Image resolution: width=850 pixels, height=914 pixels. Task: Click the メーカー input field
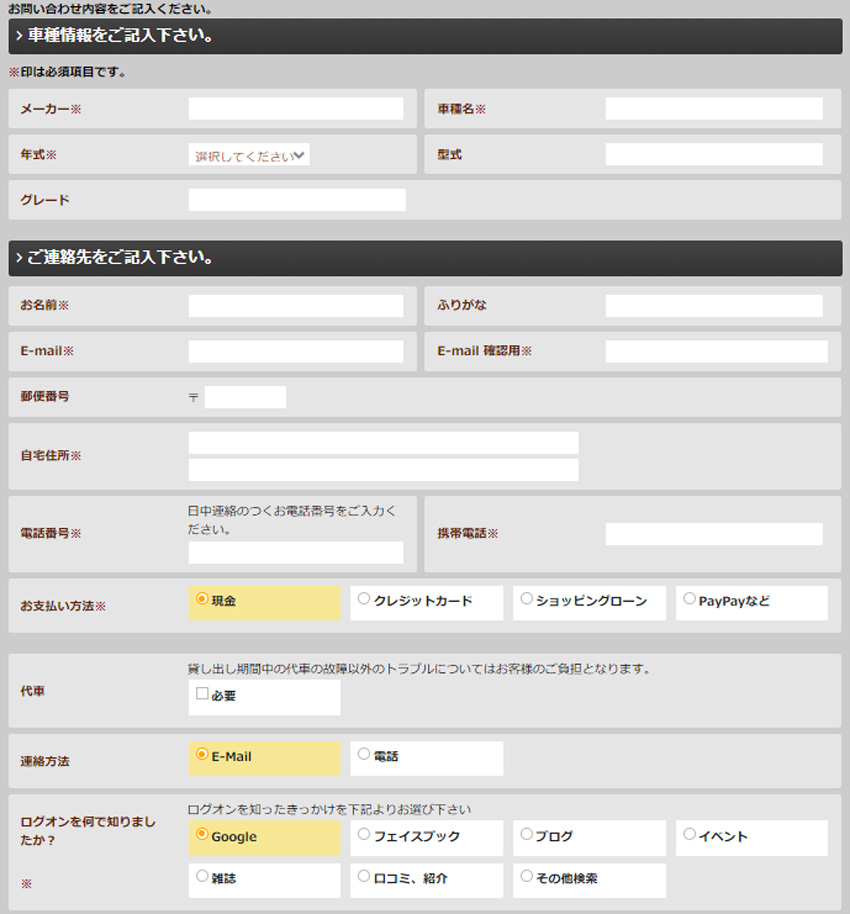(x=296, y=109)
